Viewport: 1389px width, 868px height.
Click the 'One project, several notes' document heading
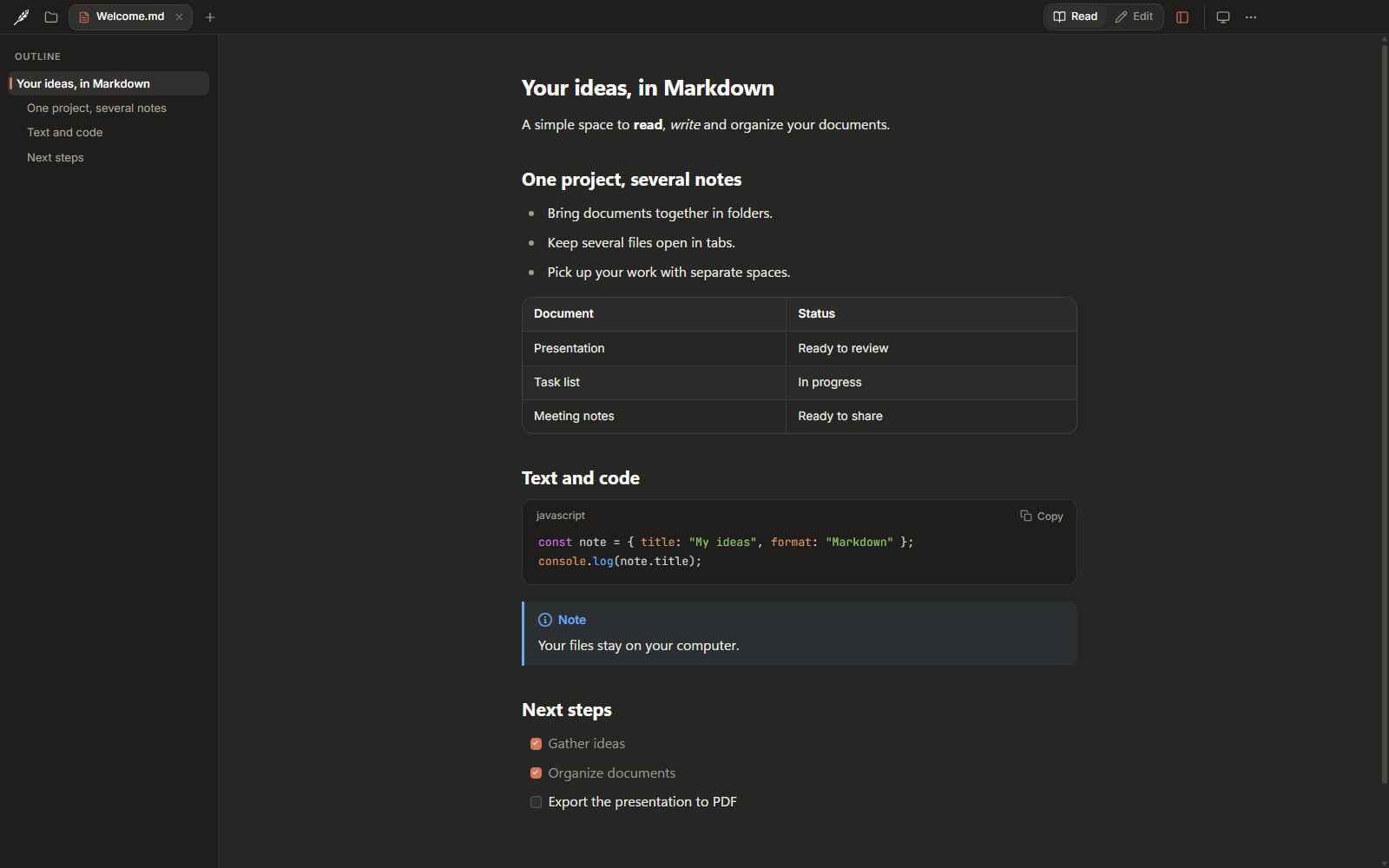(x=632, y=180)
